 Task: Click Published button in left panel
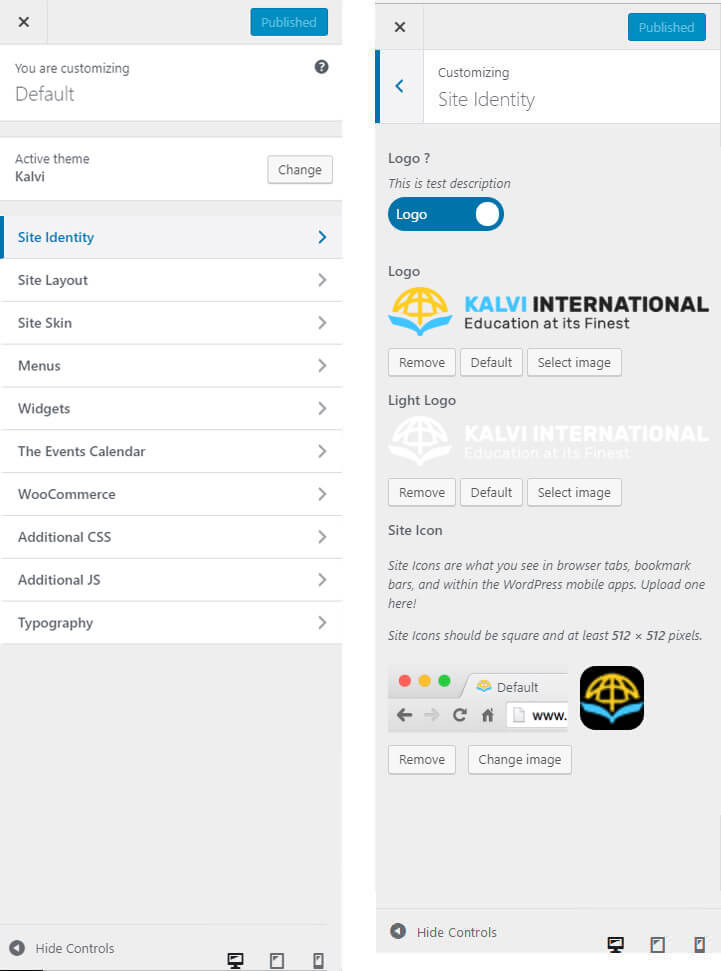(x=289, y=22)
